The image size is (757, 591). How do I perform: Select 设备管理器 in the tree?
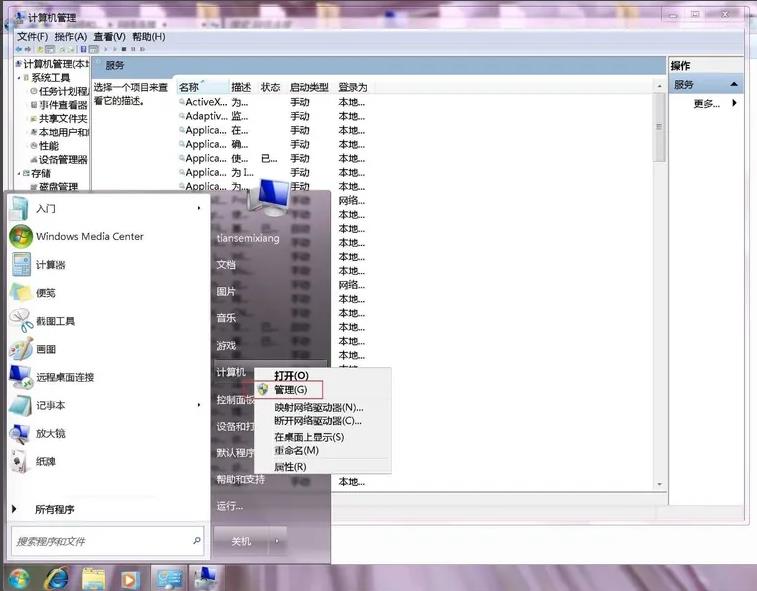pyautogui.click(x=63, y=159)
